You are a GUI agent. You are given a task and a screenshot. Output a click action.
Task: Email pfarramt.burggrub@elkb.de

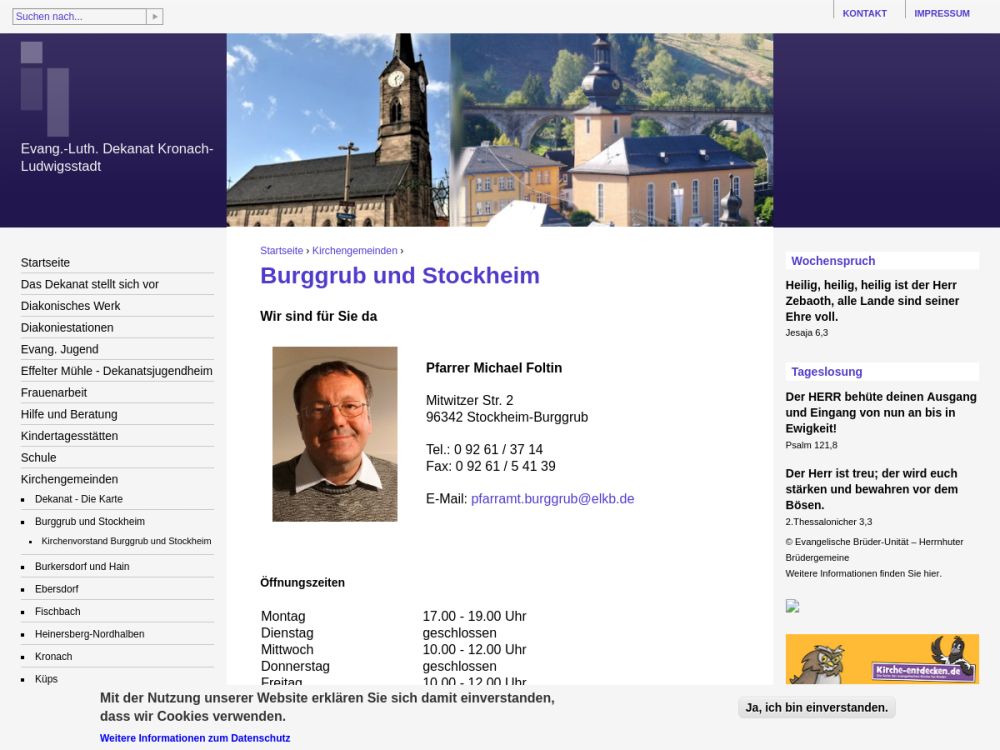point(552,498)
